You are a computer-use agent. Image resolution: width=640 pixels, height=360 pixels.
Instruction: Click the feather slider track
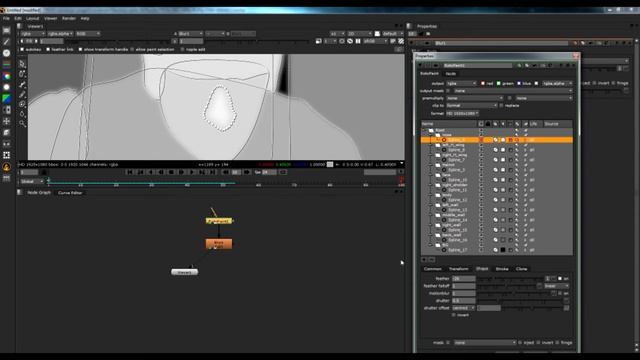[511, 279]
